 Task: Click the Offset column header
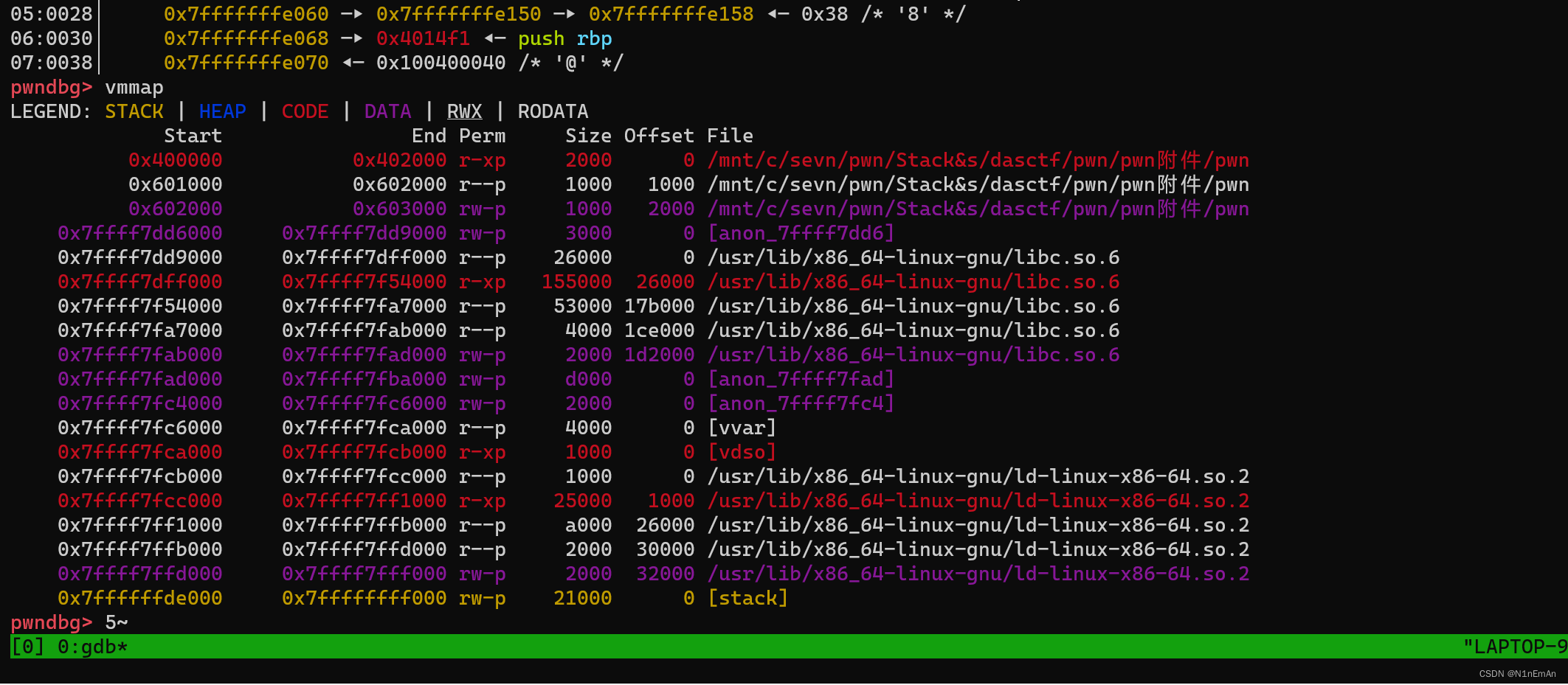660,136
